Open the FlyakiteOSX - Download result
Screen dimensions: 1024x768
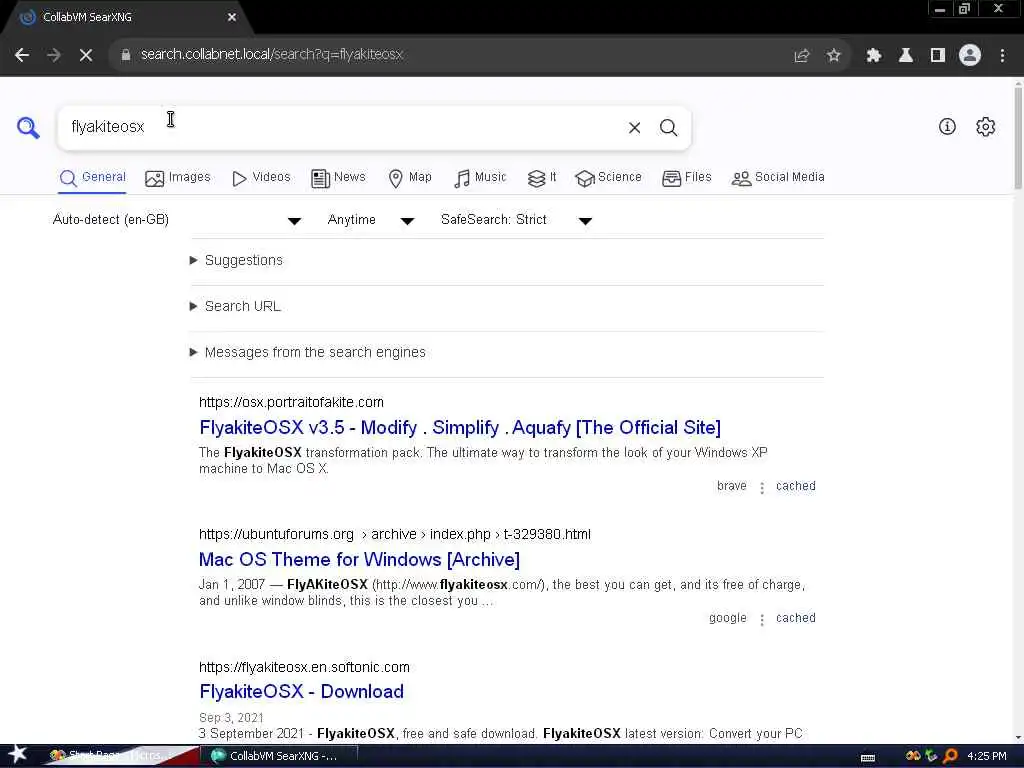pos(301,692)
